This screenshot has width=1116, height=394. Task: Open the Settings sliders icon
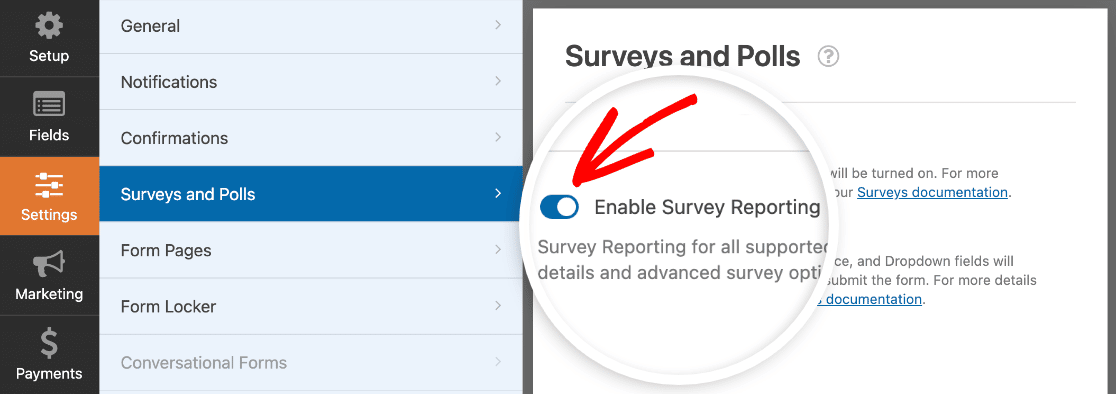pyautogui.click(x=49, y=185)
